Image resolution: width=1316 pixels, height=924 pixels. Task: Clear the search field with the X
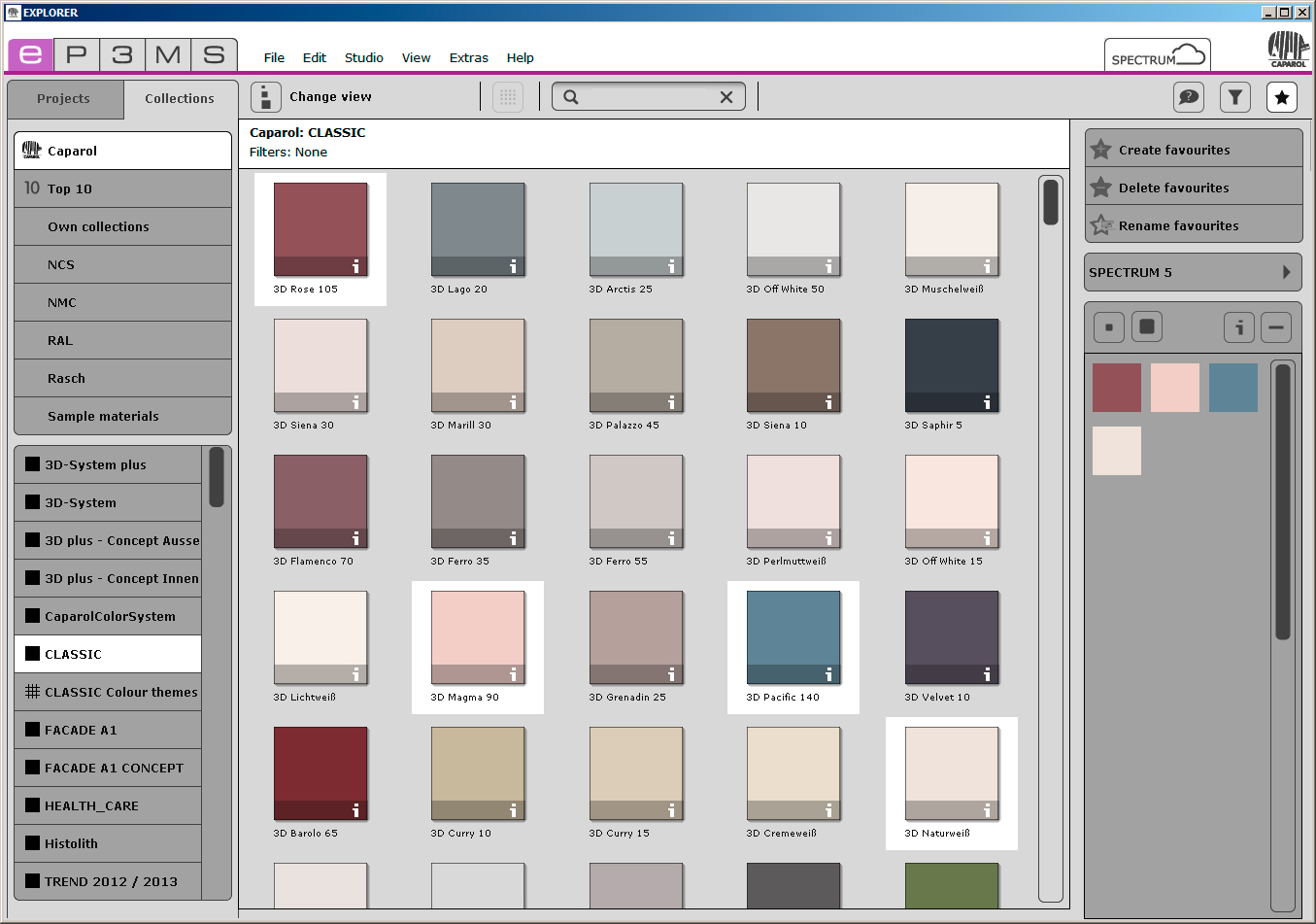(726, 97)
